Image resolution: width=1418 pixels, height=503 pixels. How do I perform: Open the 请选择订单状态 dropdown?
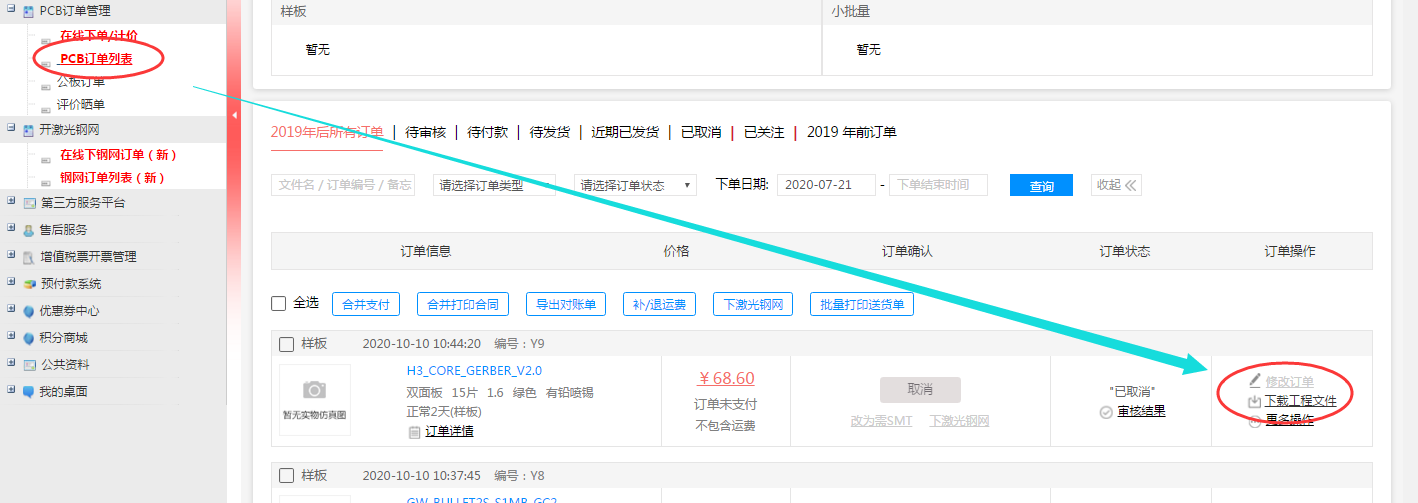pos(635,185)
